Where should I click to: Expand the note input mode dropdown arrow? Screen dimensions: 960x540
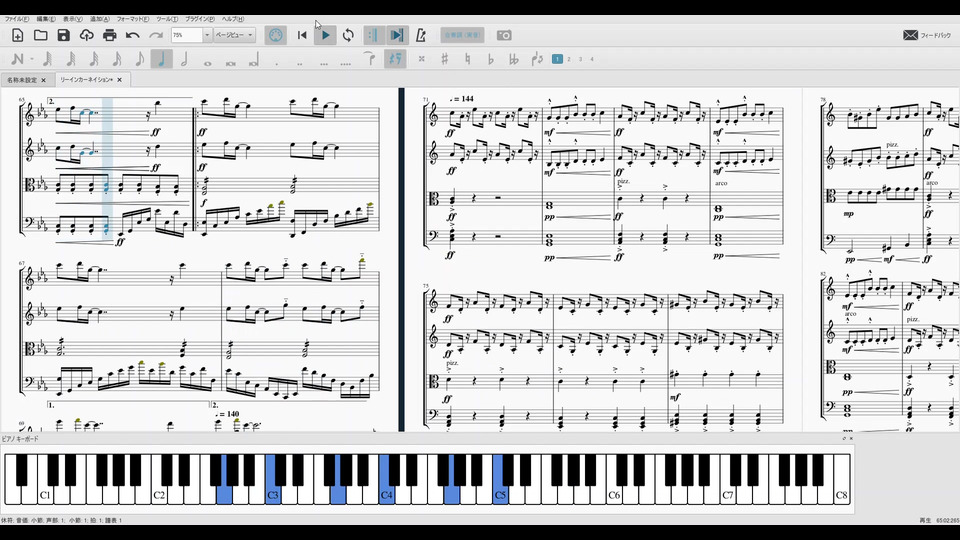[x=32, y=59]
